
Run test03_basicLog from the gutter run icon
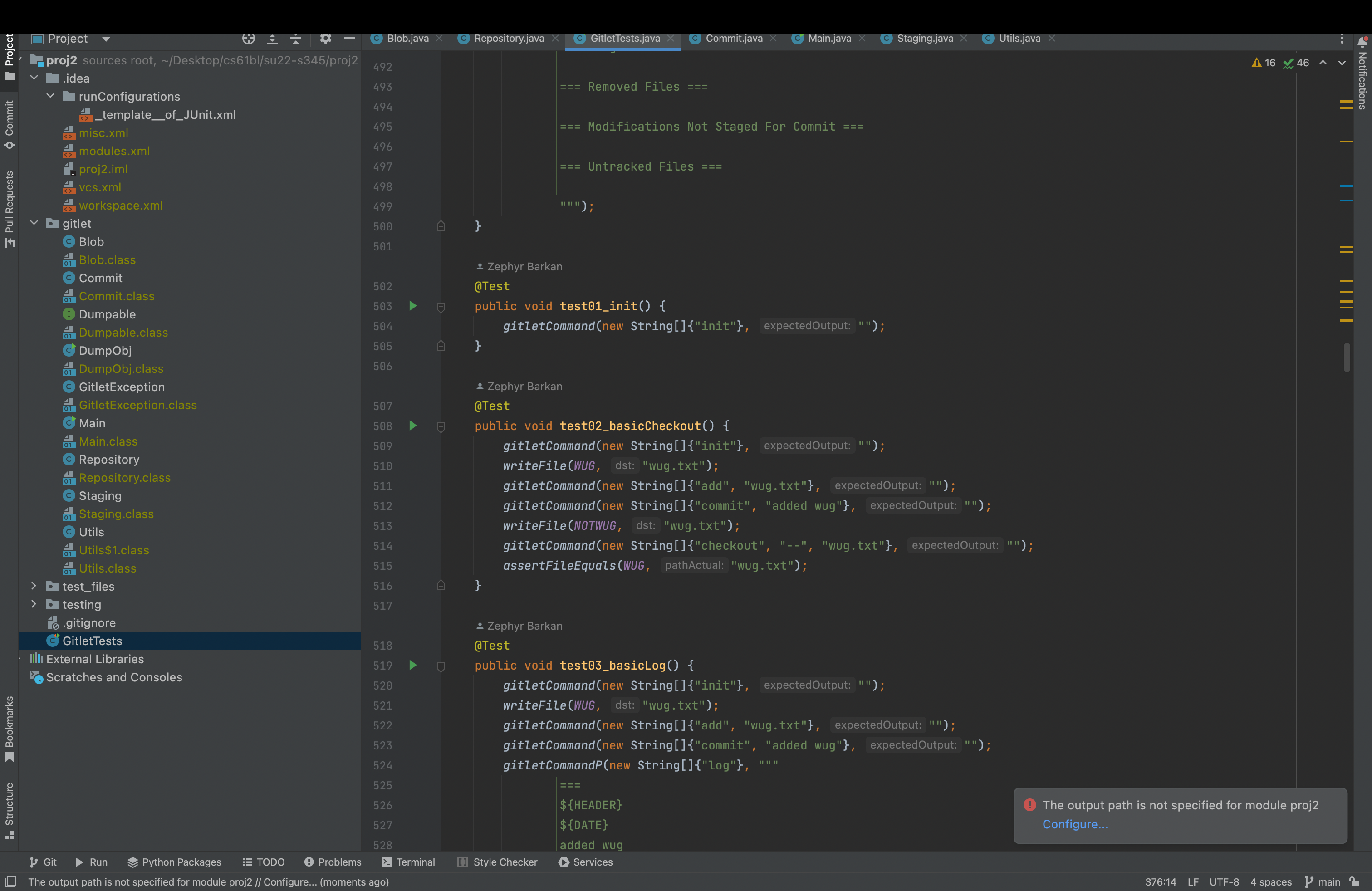[x=413, y=665]
